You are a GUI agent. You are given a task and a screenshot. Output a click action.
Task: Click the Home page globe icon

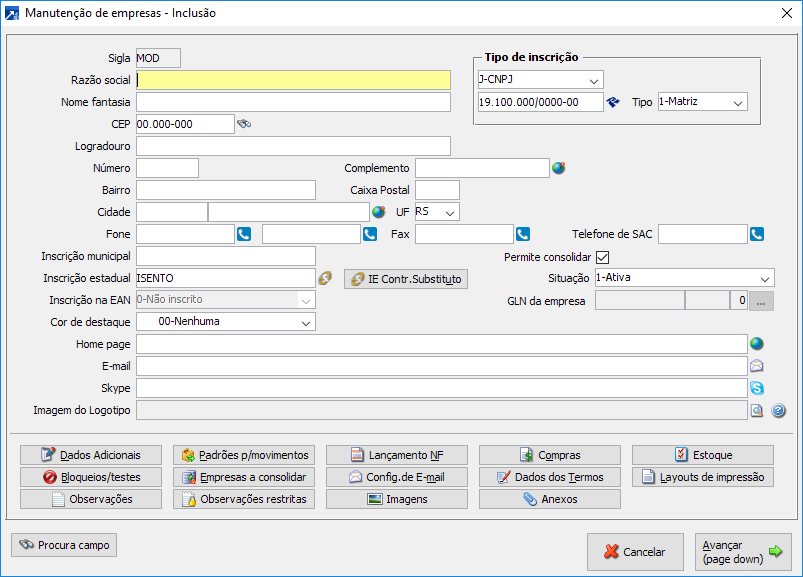[757, 344]
